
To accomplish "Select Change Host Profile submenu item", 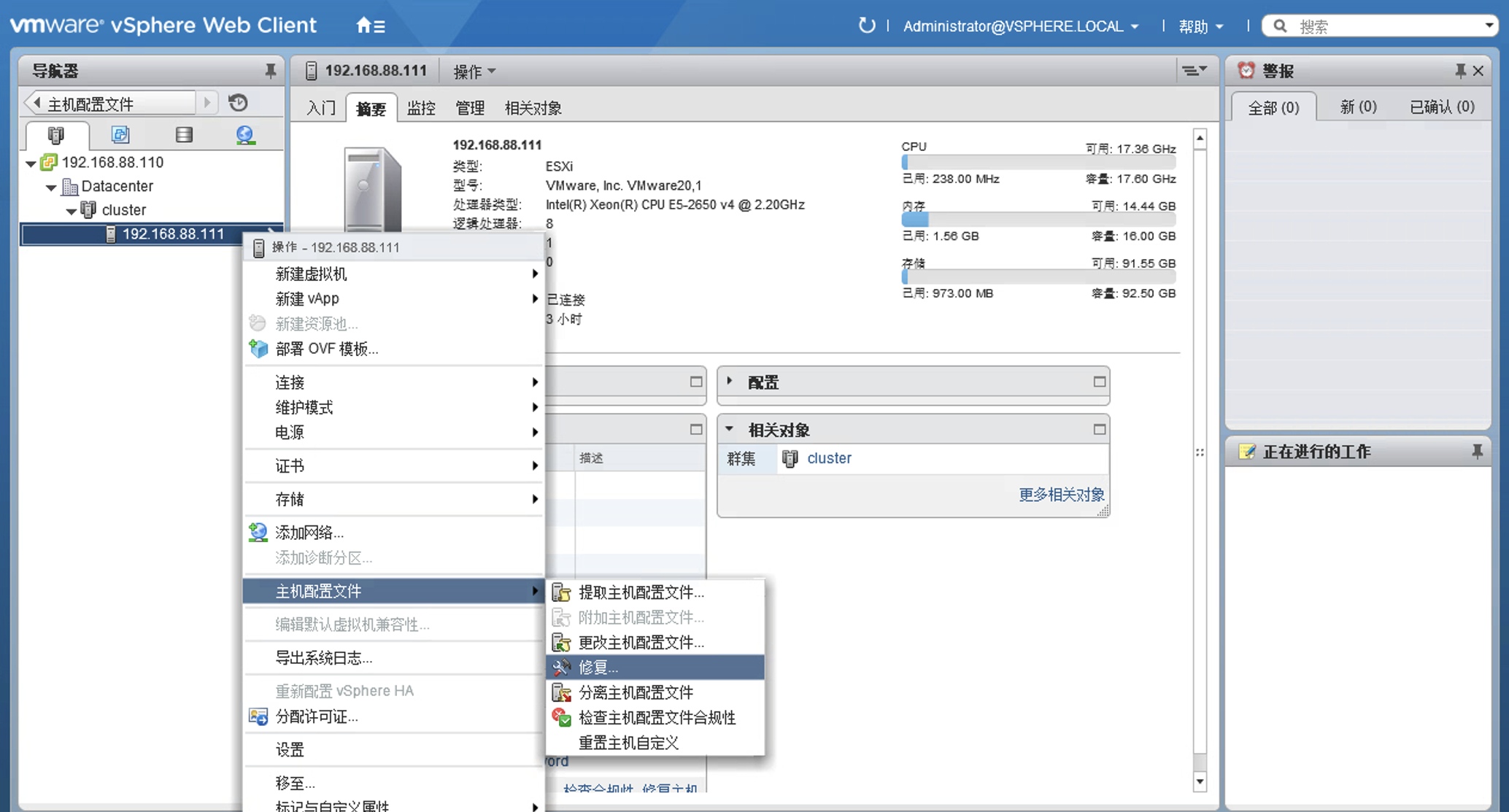I will [x=655, y=642].
